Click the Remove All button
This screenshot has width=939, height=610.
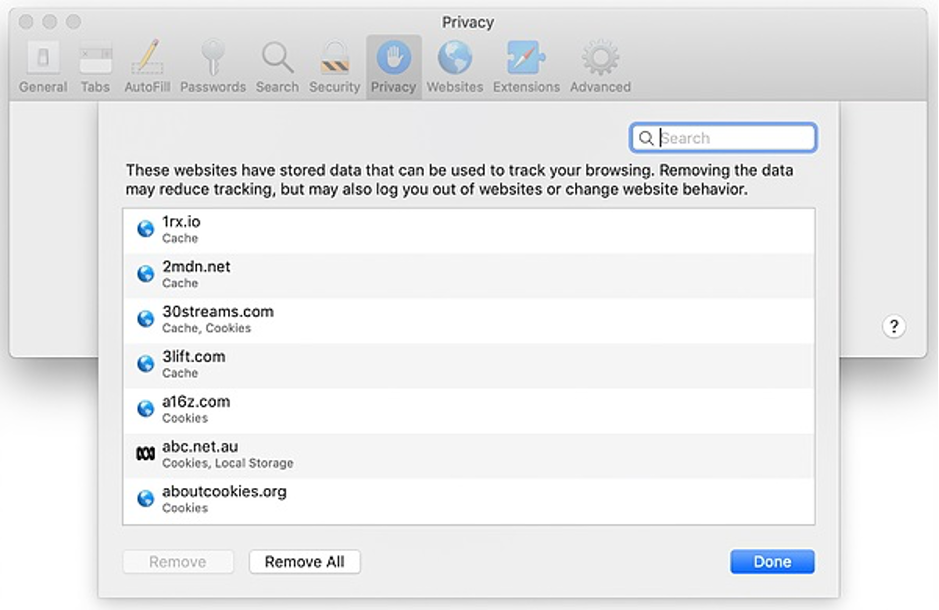pyautogui.click(x=305, y=562)
